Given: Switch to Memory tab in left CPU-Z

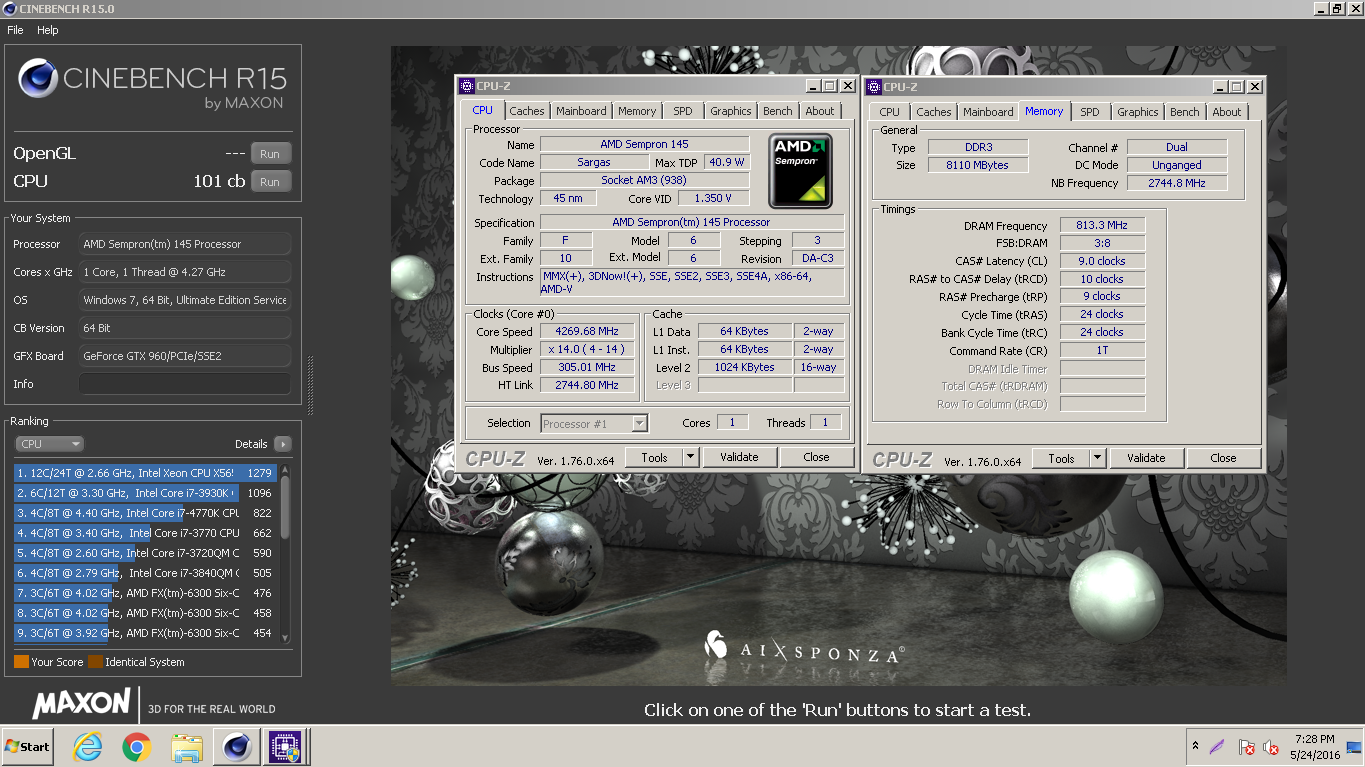Looking at the screenshot, I should click(637, 111).
